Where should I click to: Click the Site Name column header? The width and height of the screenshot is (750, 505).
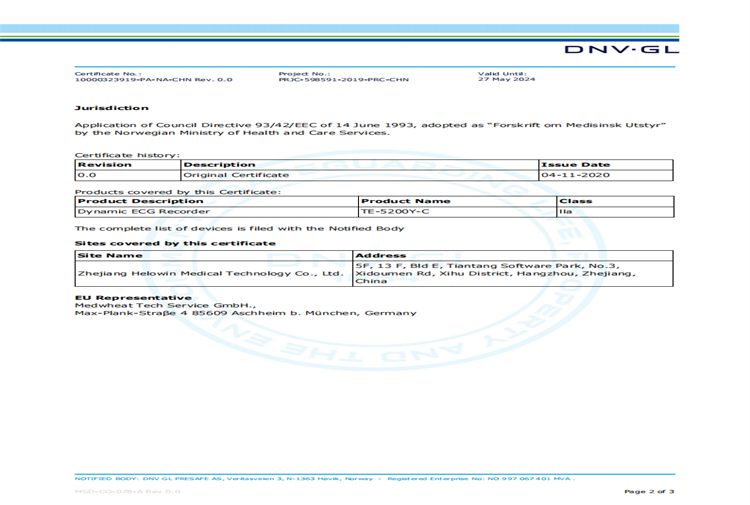tap(110, 255)
